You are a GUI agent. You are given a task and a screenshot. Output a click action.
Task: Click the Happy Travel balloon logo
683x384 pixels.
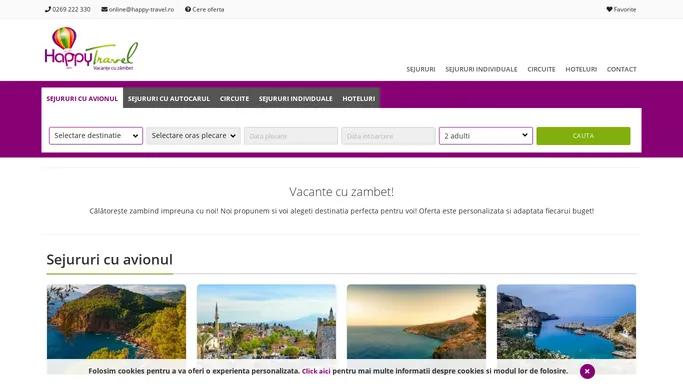click(x=91, y=49)
